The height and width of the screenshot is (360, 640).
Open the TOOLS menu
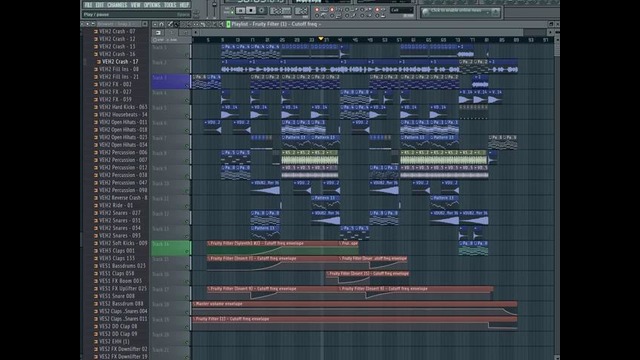pyautogui.click(x=170, y=5)
